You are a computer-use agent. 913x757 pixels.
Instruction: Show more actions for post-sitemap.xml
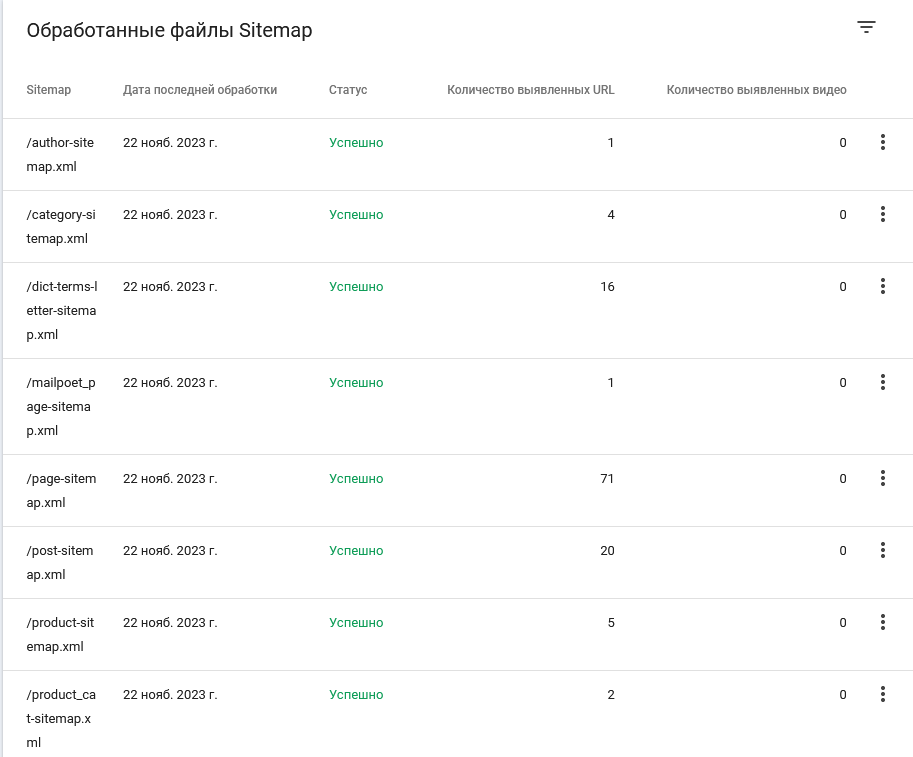[883, 550]
